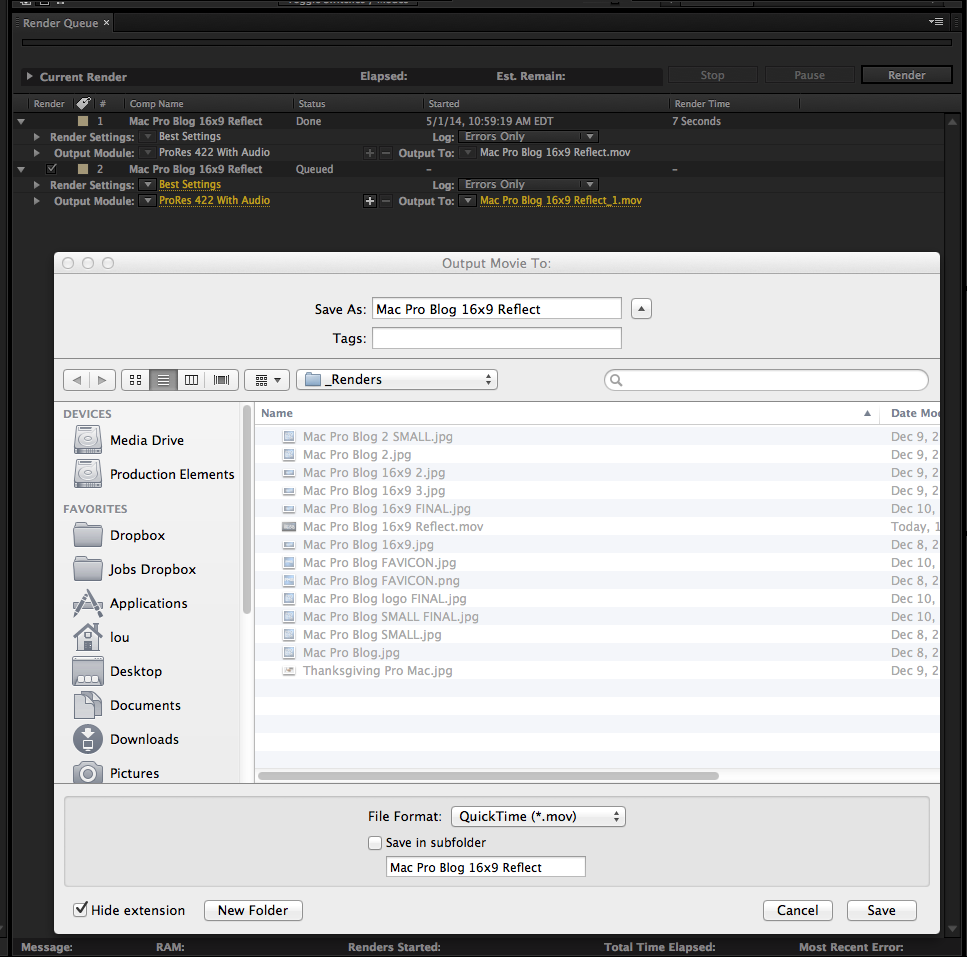Expand Output Module for item 1

pyautogui.click(x=36, y=153)
